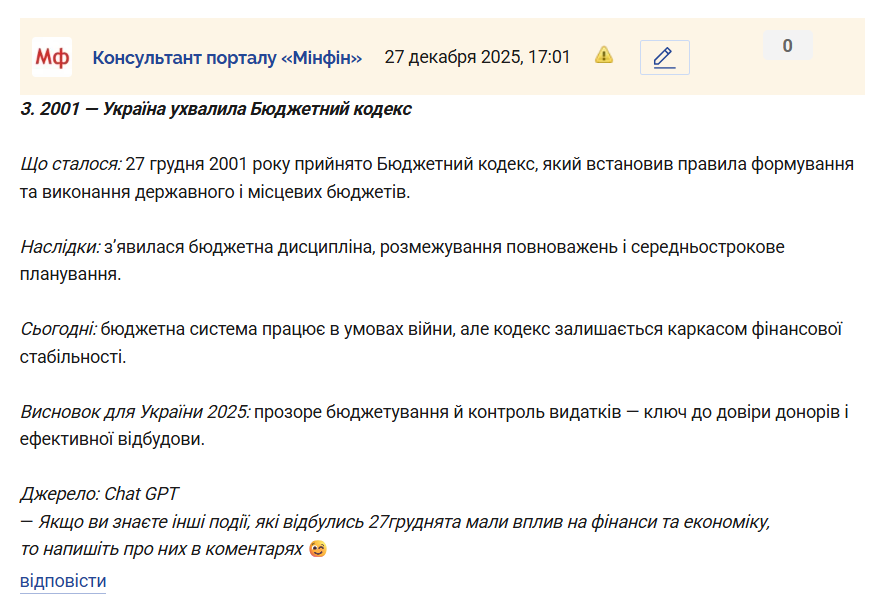
Task: Click the timestamp 27 декабря 2025, 17:01
Action: coord(477,57)
